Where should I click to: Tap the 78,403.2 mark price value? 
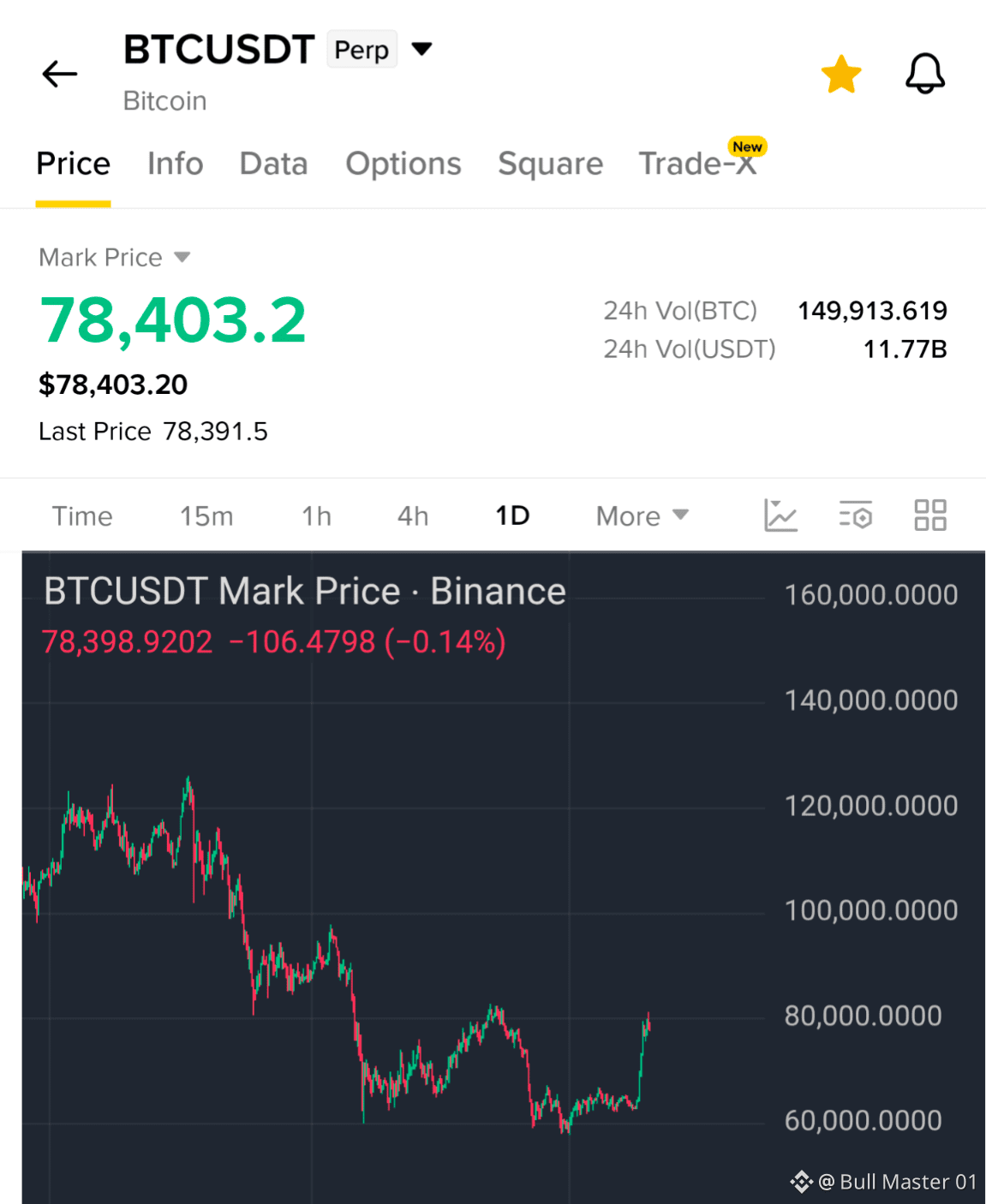pyautogui.click(x=173, y=320)
